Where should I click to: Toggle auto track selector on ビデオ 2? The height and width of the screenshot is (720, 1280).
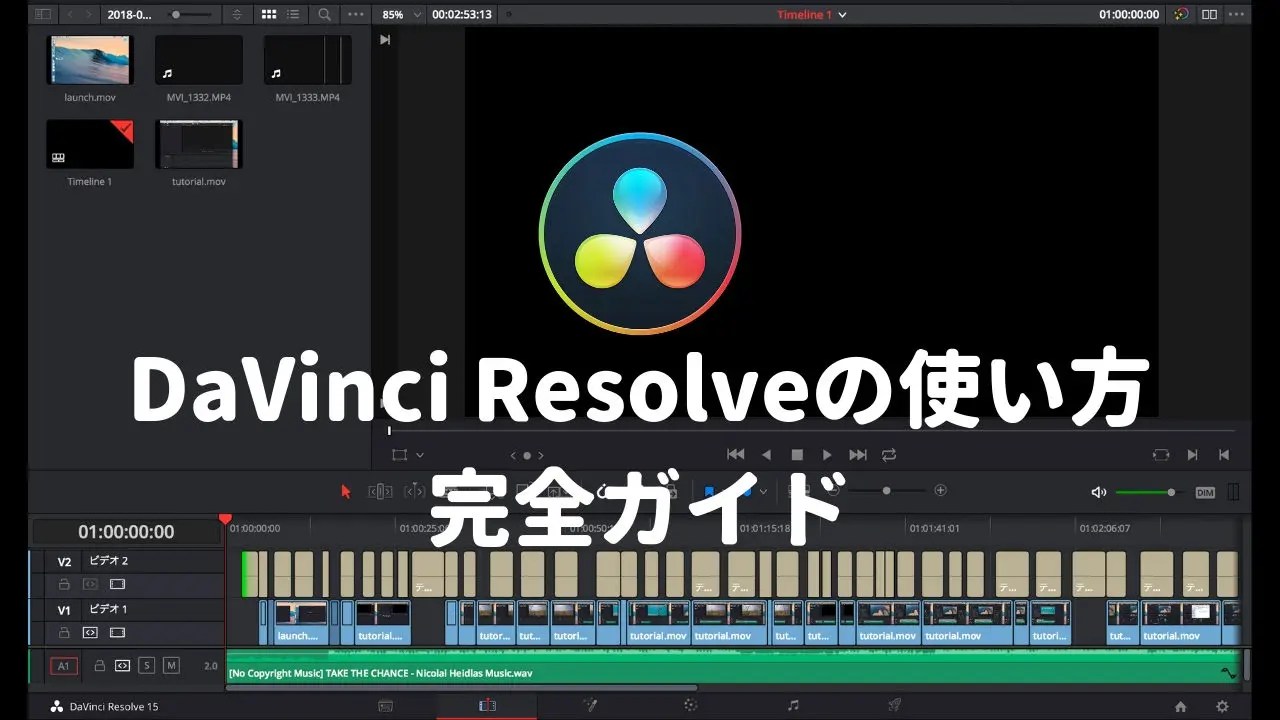click(x=90, y=584)
